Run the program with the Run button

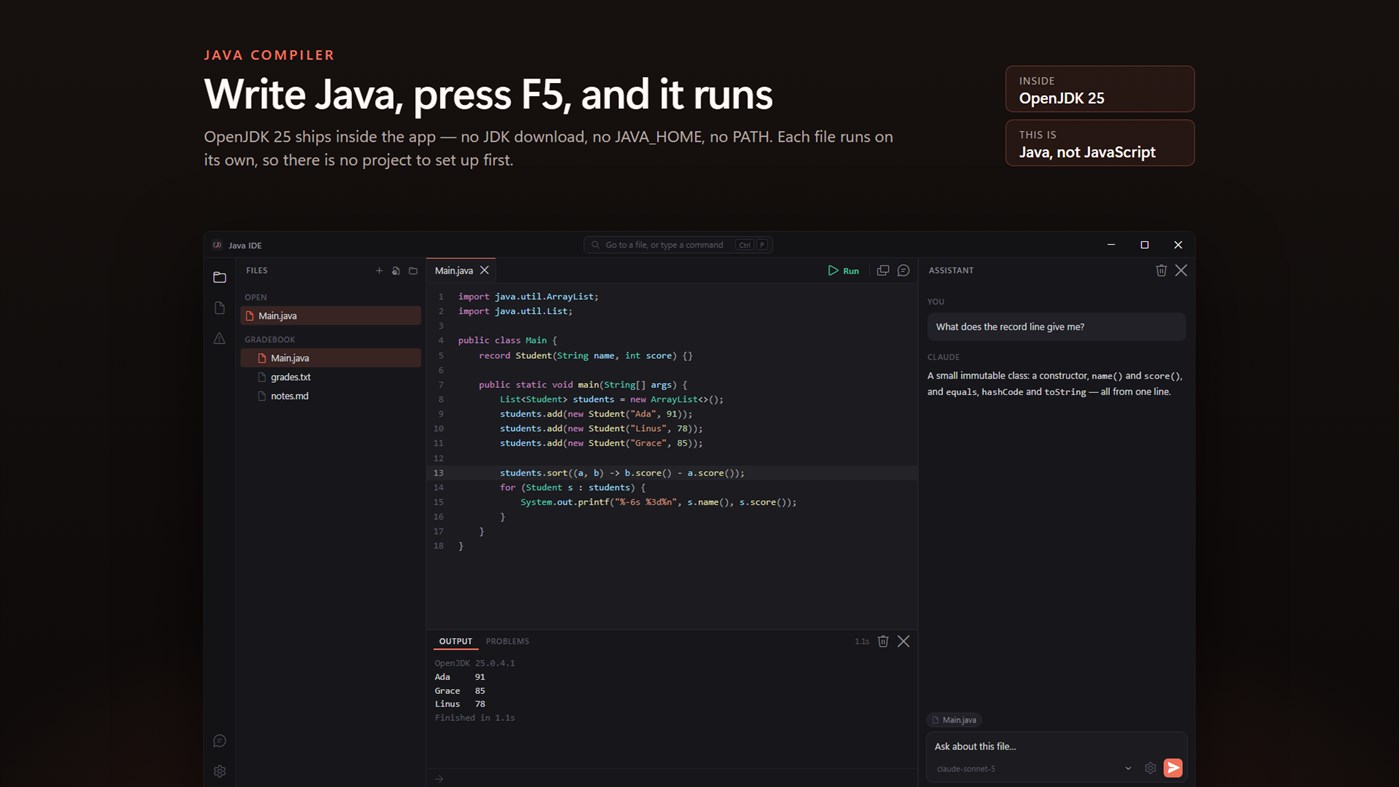point(844,271)
